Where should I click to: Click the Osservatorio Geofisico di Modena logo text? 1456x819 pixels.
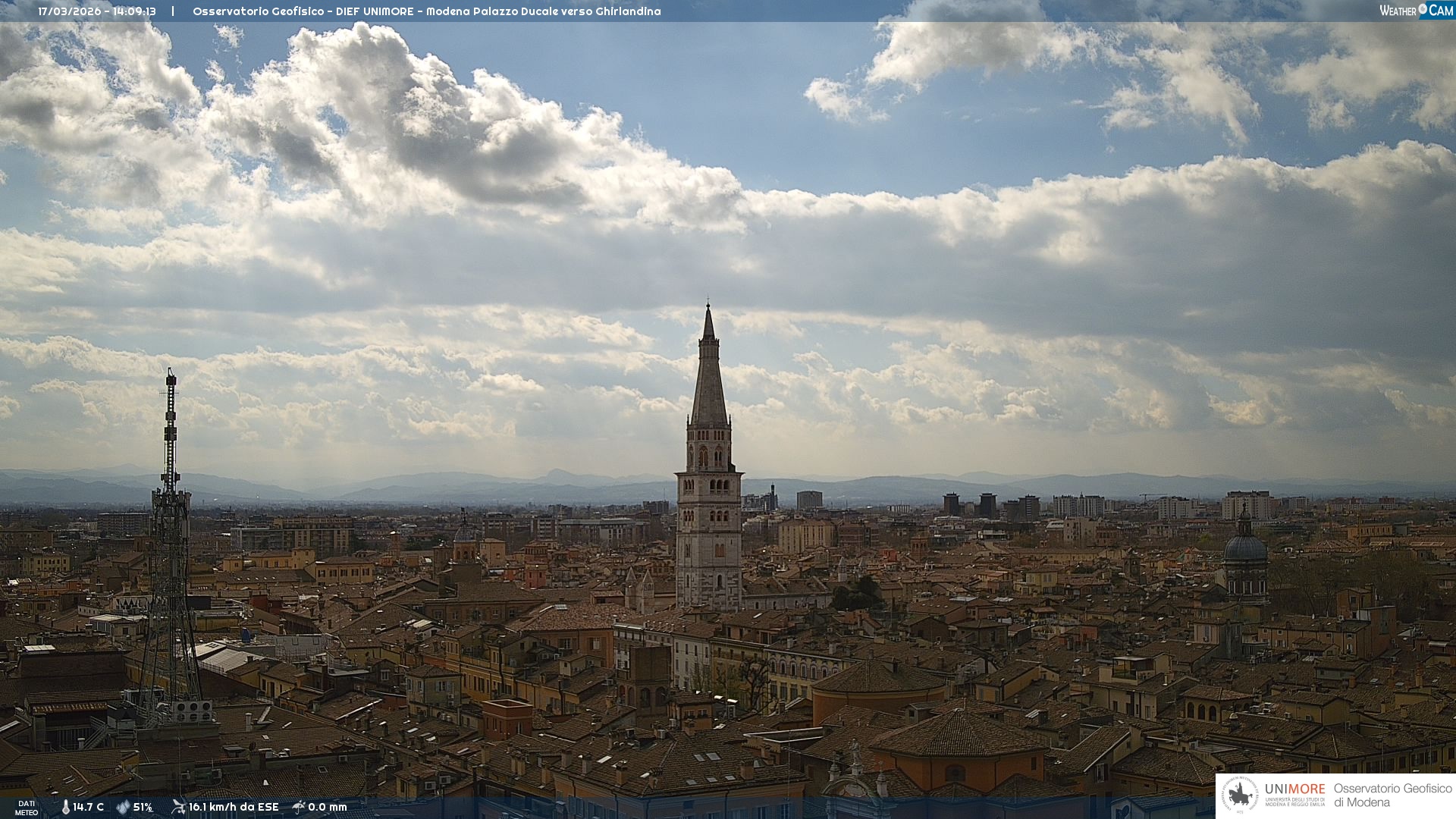[x=1392, y=795]
